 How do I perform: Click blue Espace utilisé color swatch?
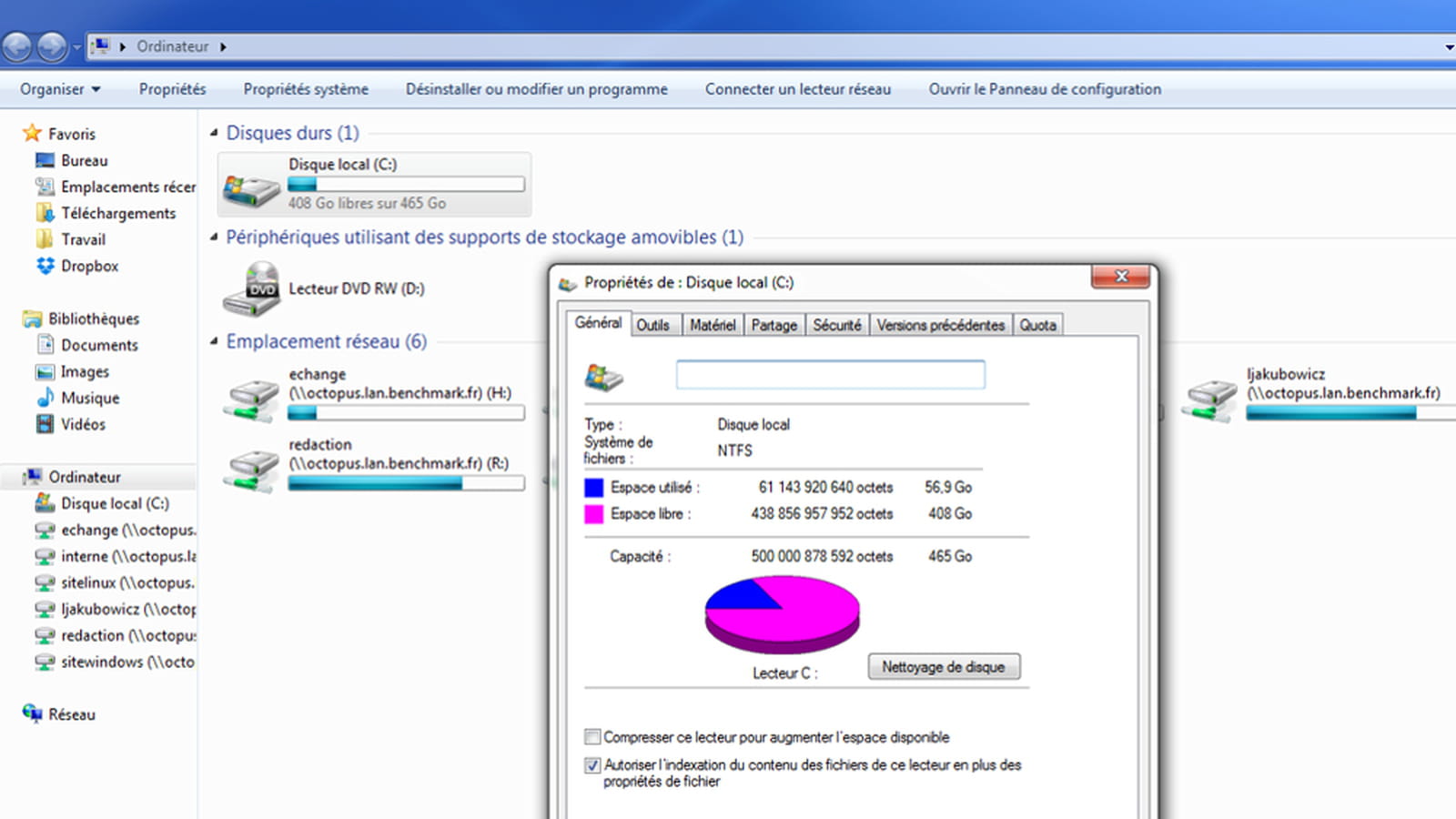[x=594, y=488]
